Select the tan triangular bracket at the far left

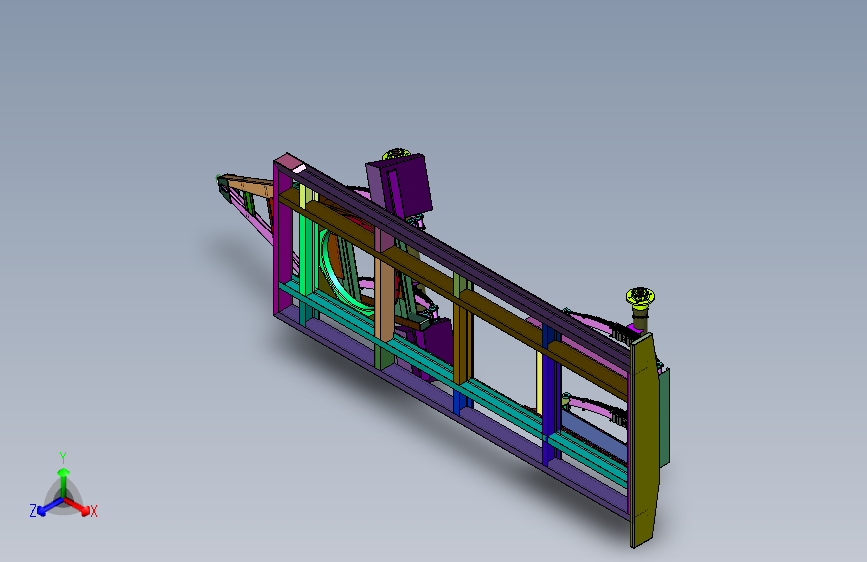pos(247,189)
